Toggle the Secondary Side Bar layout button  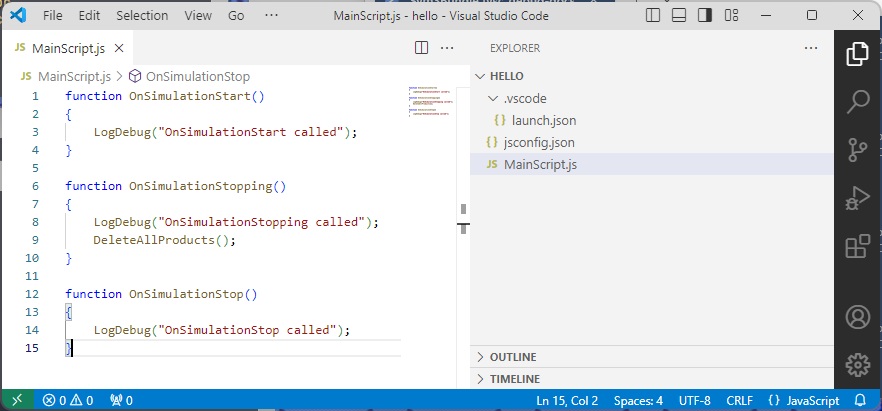pyautogui.click(x=705, y=16)
